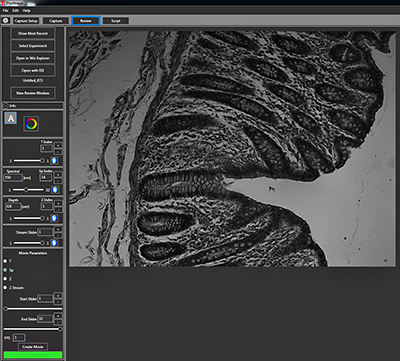The image size is (400, 361).
Task: Increment the Z Index value
Action: (58, 203)
